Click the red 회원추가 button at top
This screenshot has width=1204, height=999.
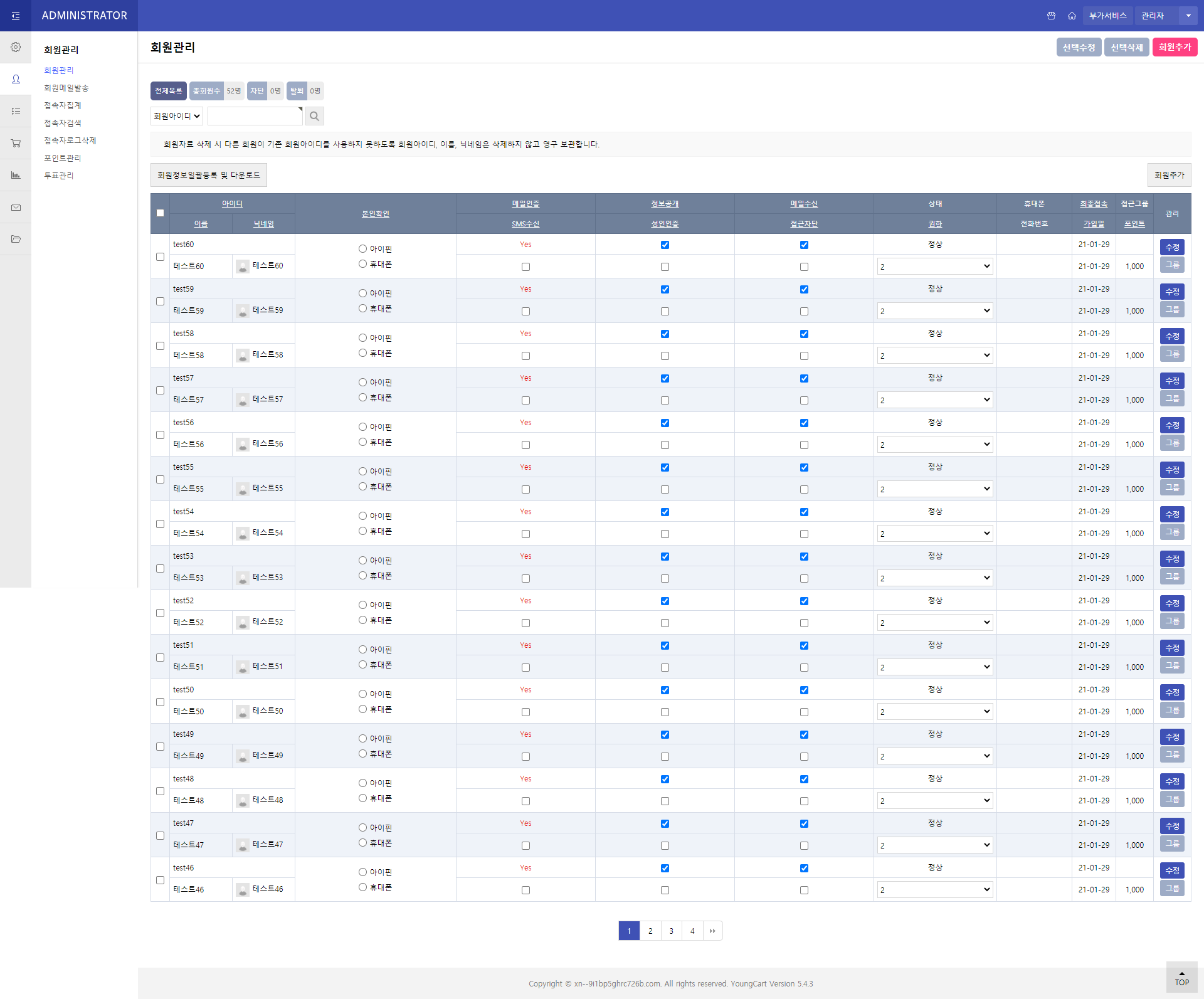pos(1175,47)
